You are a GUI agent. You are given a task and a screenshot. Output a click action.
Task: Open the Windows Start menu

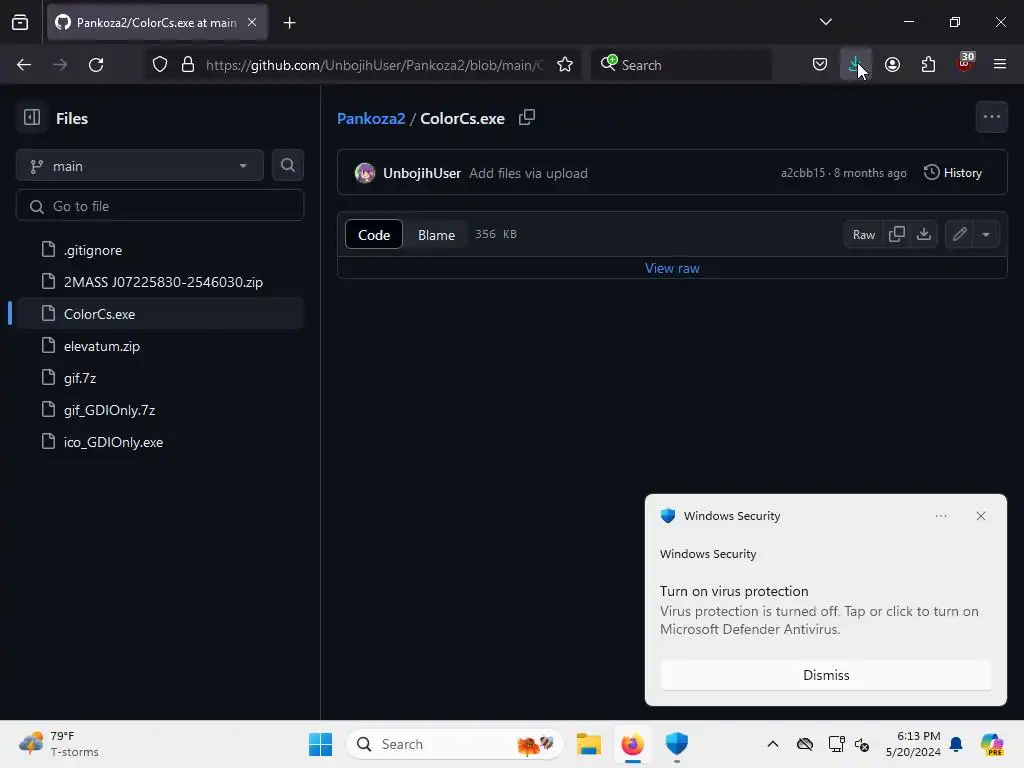click(x=320, y=744)
